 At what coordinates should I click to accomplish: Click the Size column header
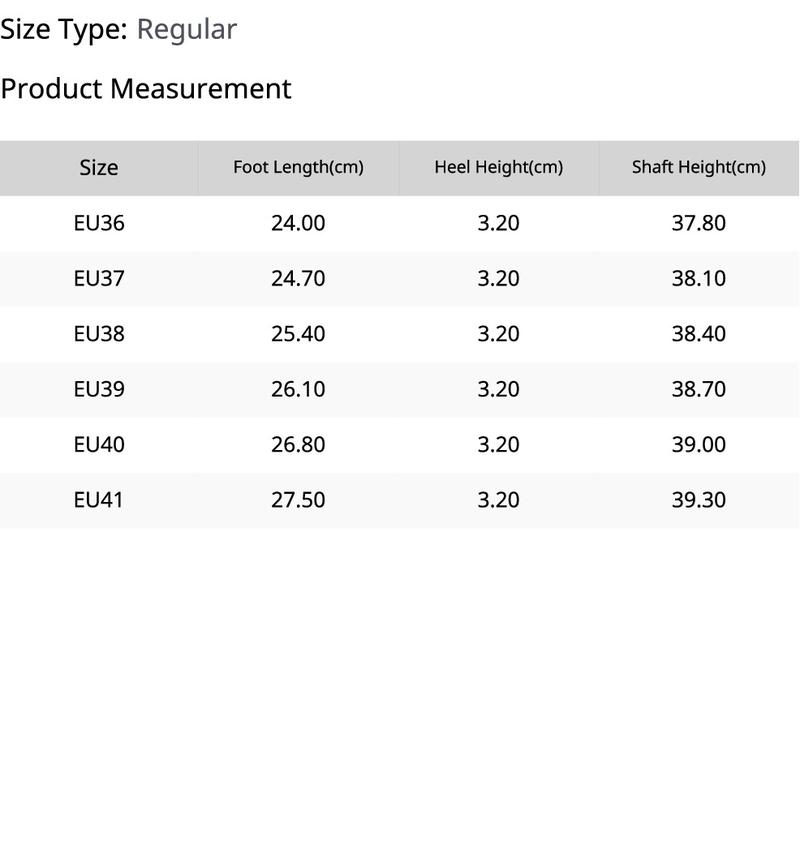99,168
